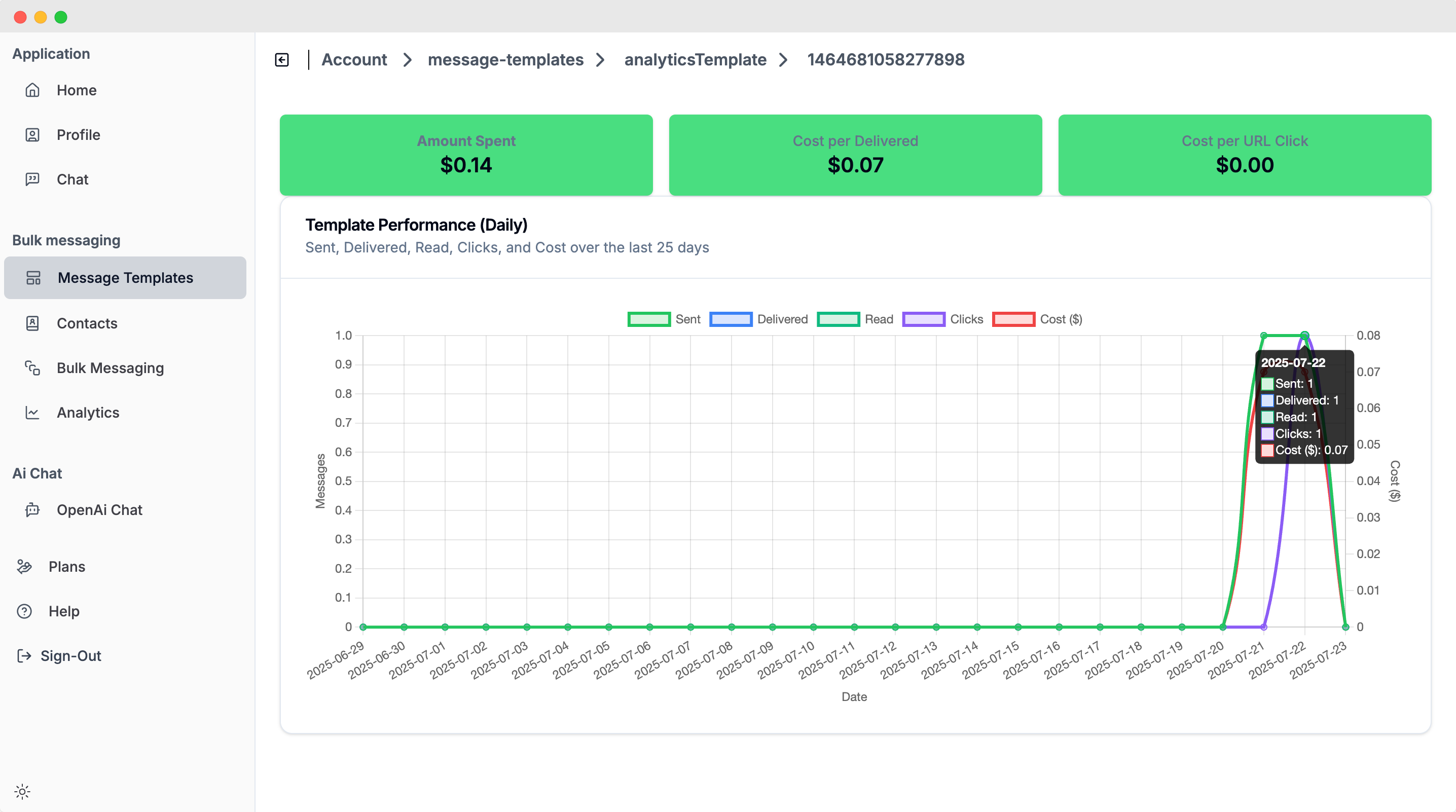Image resolution: width=1456 pixels, height=812 pixels.
Task: Toggle Sent series in chart legend
Action: click(664, 319)
